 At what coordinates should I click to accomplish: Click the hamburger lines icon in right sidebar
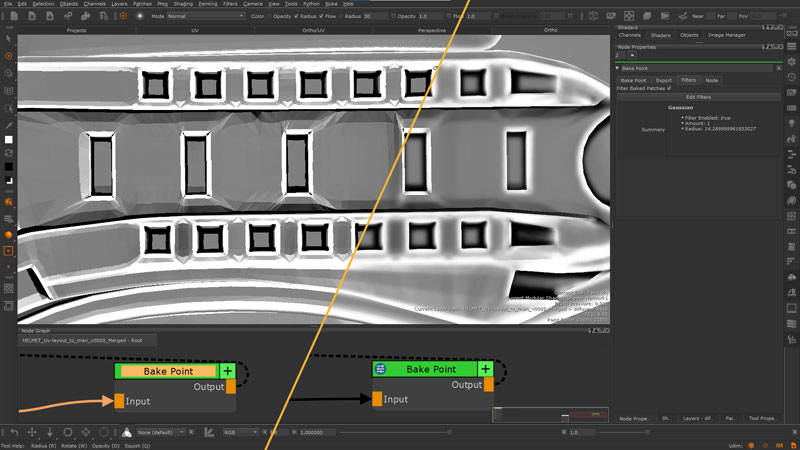(791, 46)
